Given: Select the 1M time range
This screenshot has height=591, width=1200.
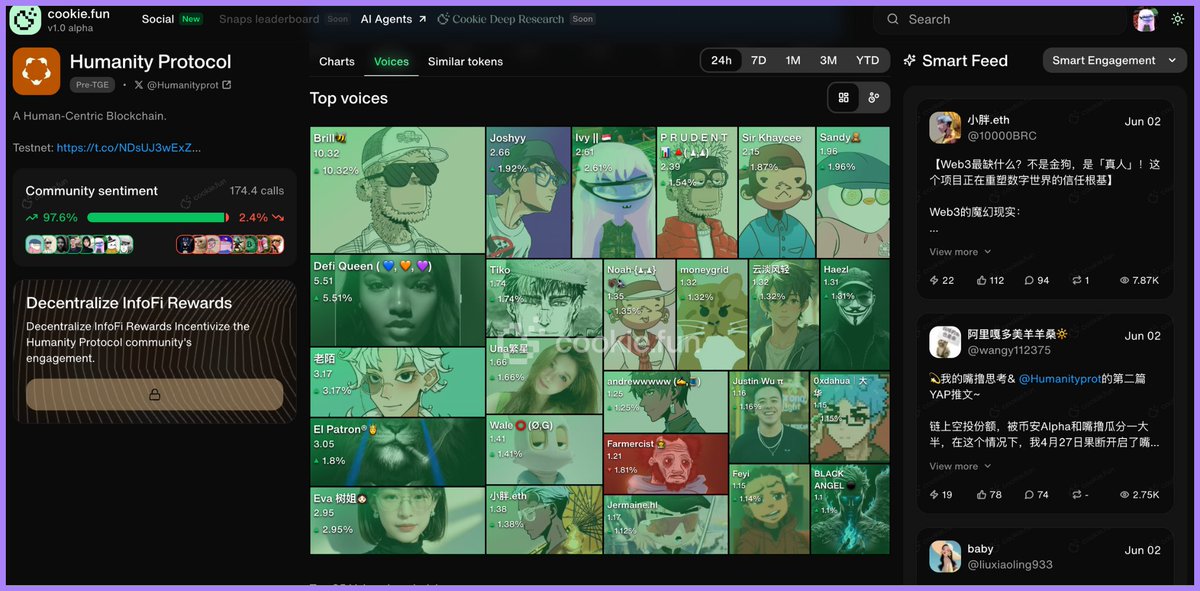Looking at the screenshot, I should pos(793,60).
